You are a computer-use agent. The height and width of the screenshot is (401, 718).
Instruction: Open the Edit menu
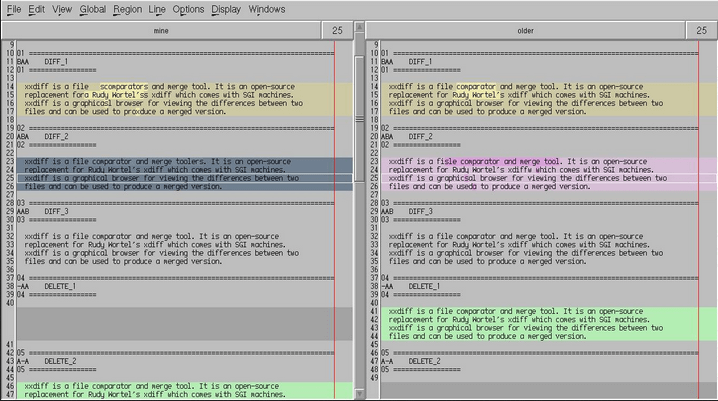[x=36, y=9]
